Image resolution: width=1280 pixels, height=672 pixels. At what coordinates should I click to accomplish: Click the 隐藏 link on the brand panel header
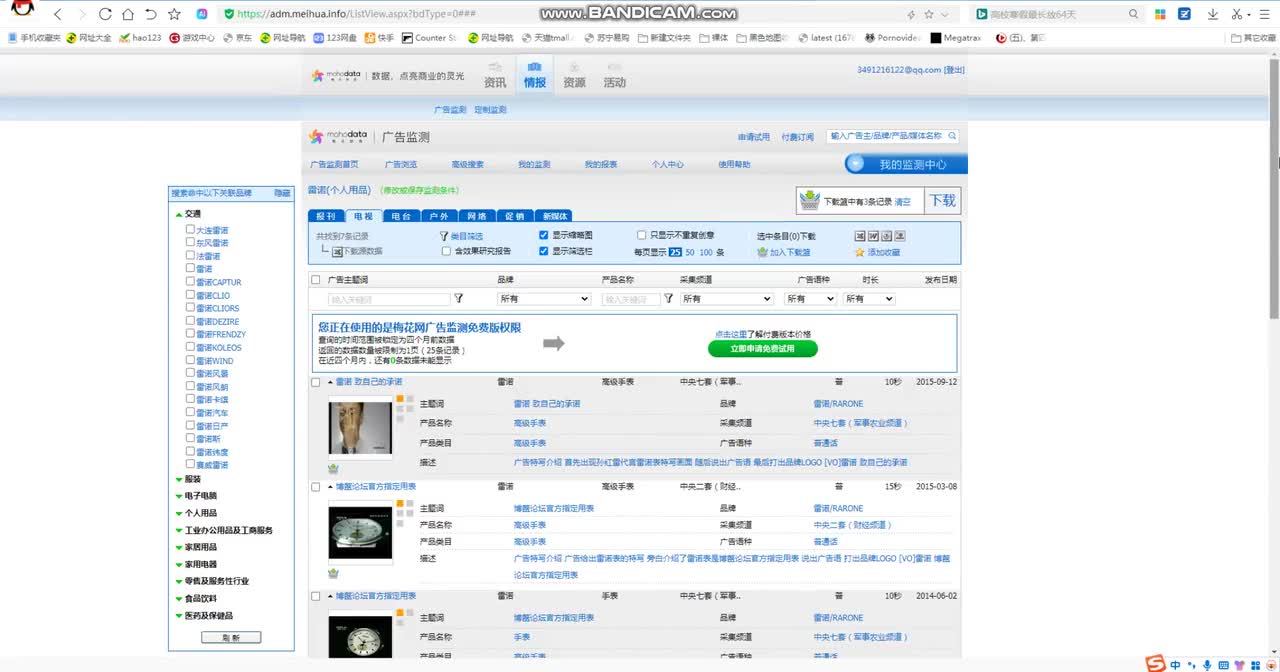282,193
